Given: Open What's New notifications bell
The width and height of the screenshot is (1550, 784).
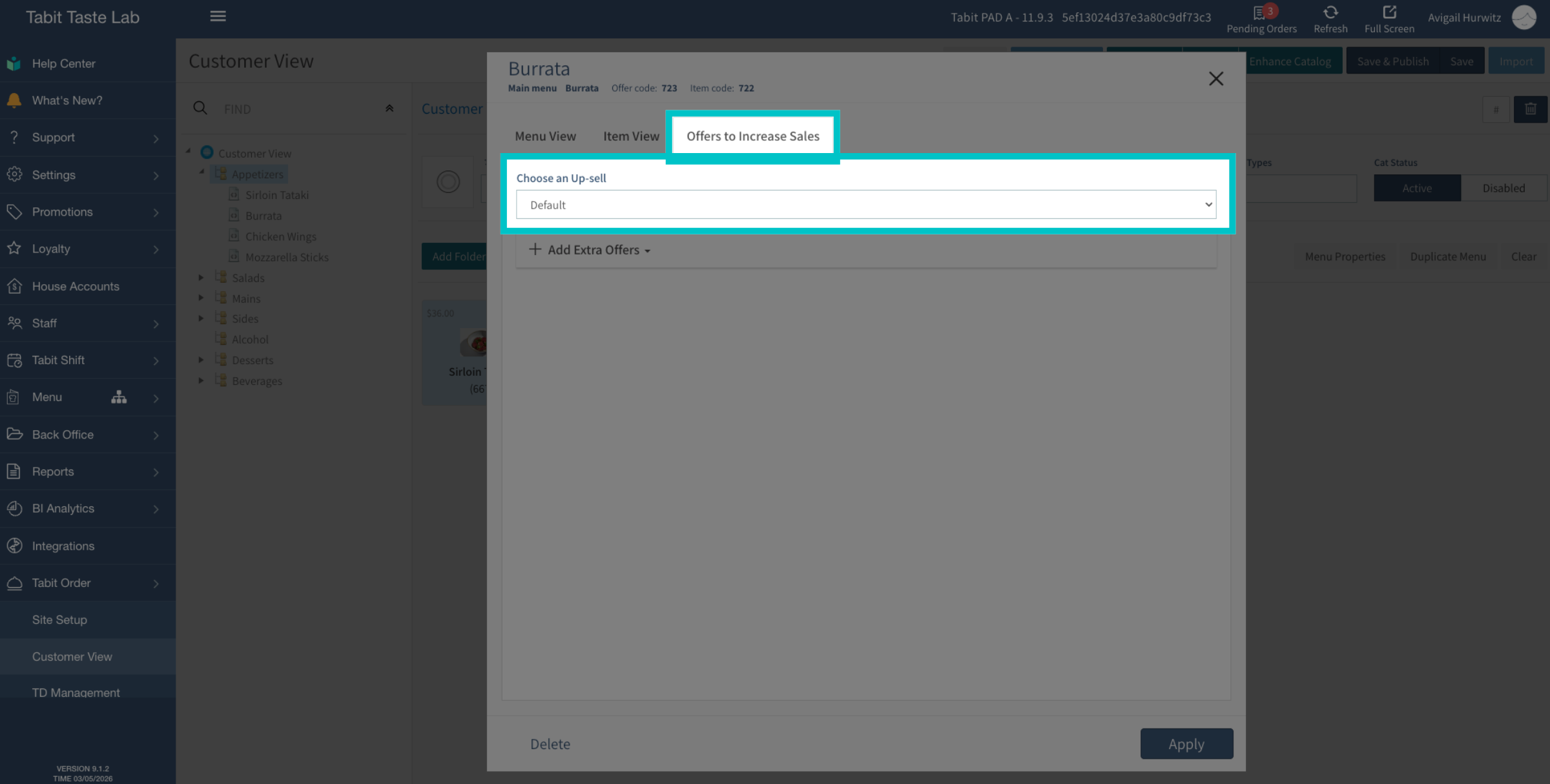Looking at the screenshot, I should [14, 100].
